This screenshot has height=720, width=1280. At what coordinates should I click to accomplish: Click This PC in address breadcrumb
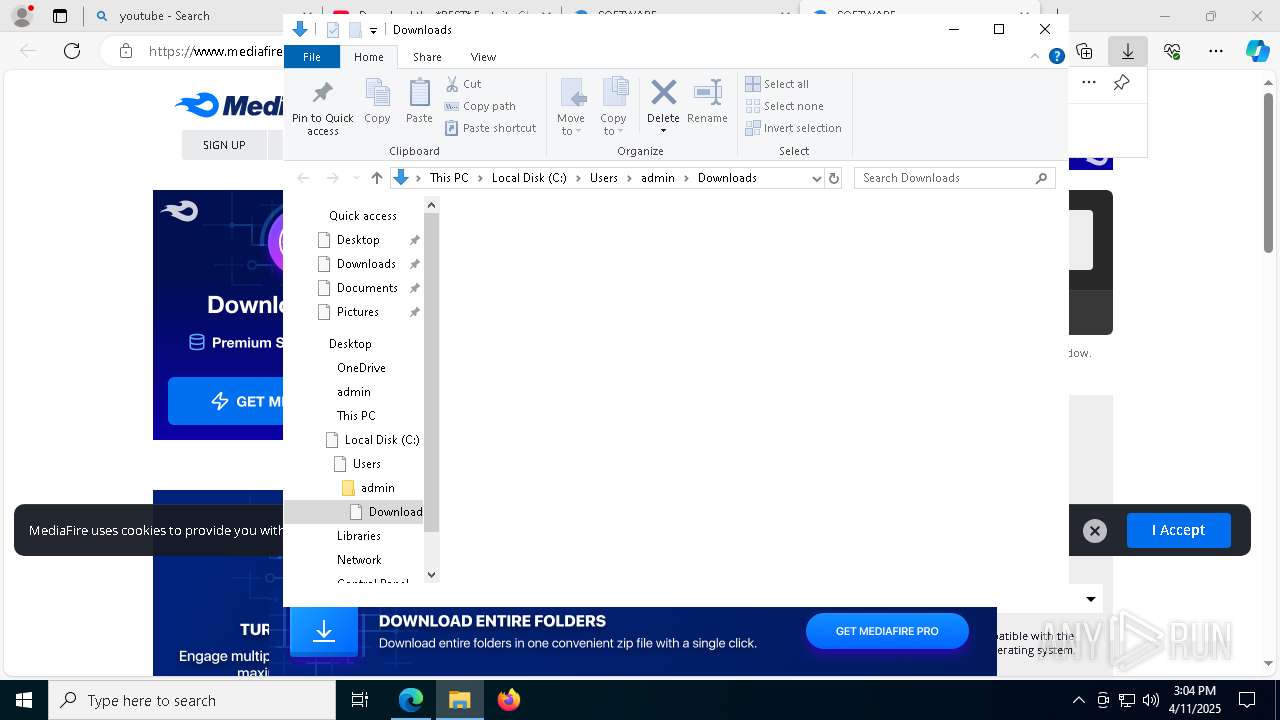(x=449, y=178)
